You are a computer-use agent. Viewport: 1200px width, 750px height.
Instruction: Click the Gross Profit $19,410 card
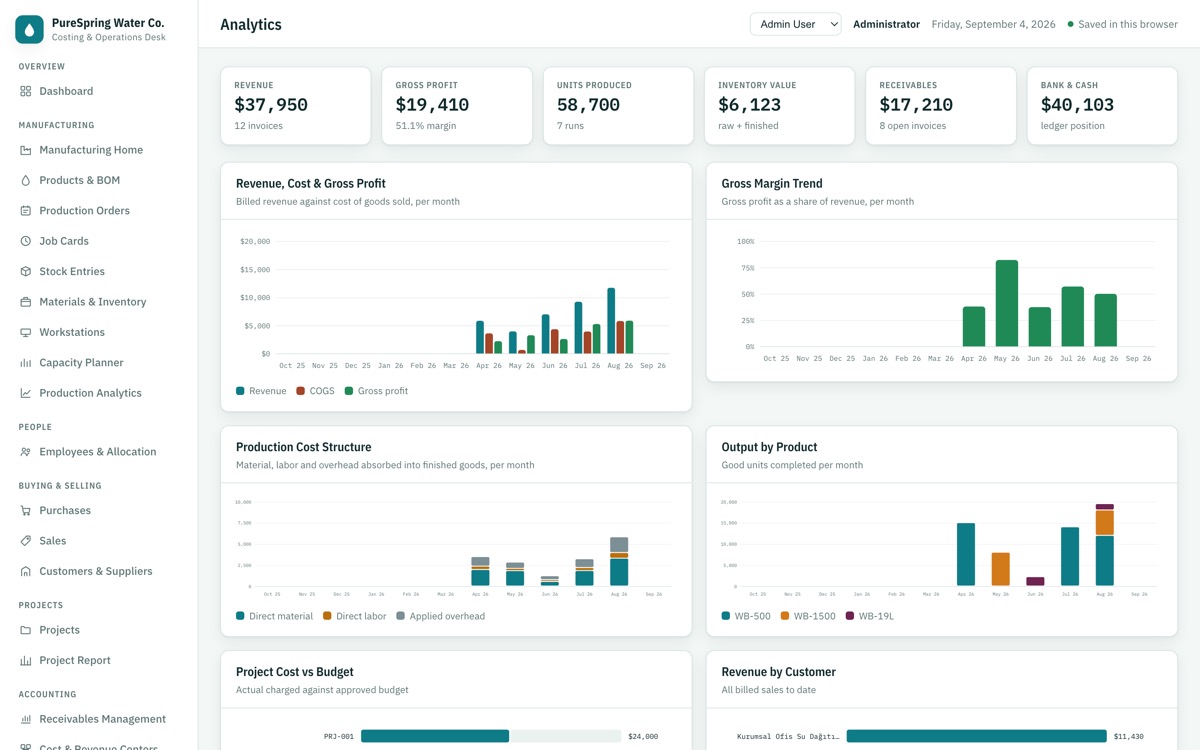click(457, 106)
